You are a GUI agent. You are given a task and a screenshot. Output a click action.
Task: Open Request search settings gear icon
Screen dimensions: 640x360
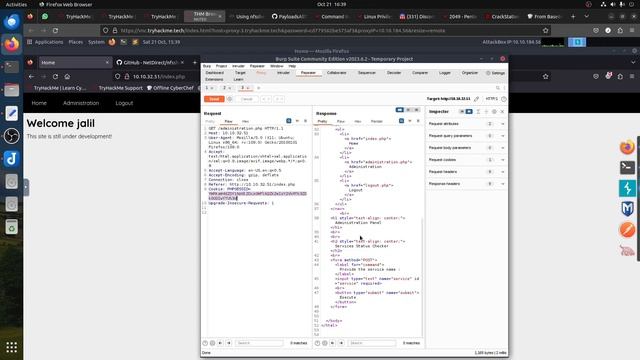212,343
